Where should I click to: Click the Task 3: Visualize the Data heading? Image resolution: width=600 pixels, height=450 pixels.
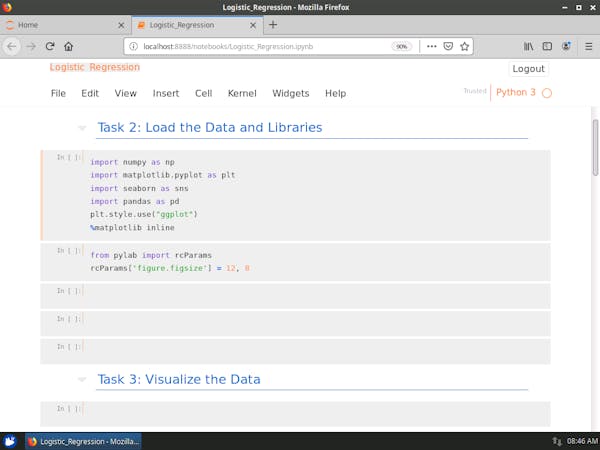tap(179, 379)
